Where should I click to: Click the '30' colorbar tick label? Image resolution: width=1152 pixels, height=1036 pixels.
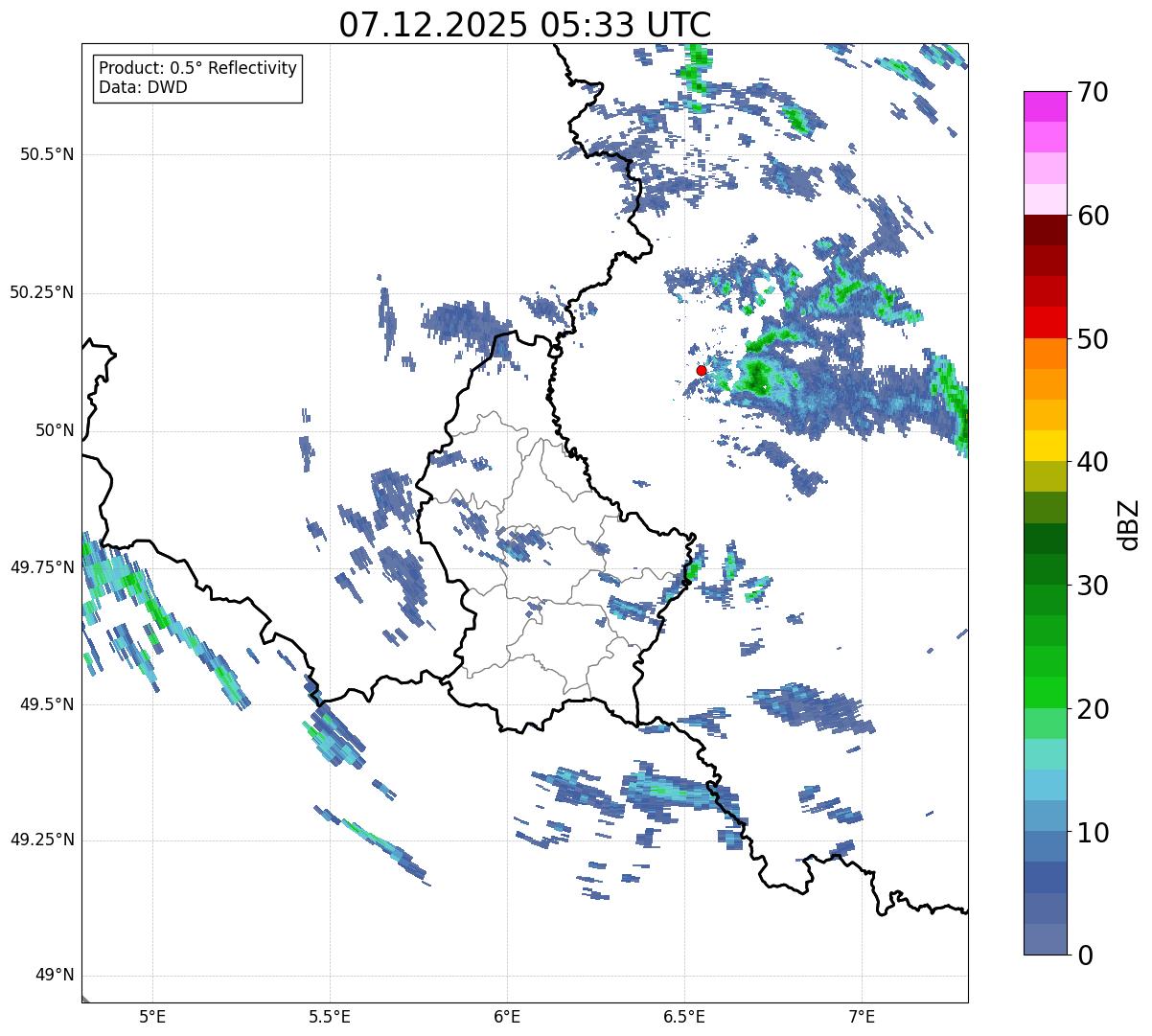pyautogui.click(x=1093, y=586)
